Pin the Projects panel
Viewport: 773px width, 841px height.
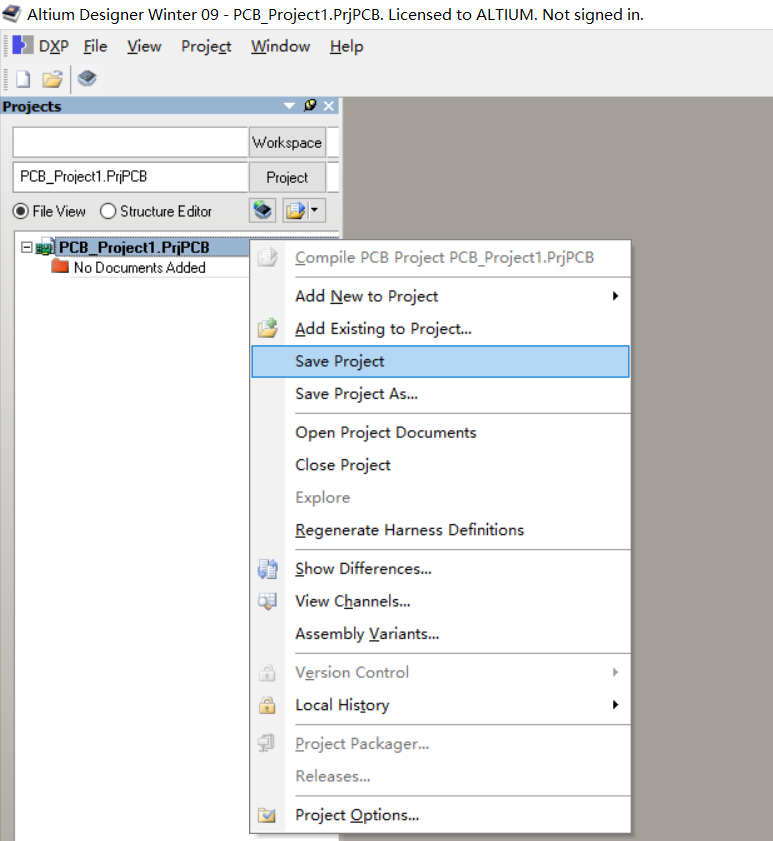[x=310, y=105]
